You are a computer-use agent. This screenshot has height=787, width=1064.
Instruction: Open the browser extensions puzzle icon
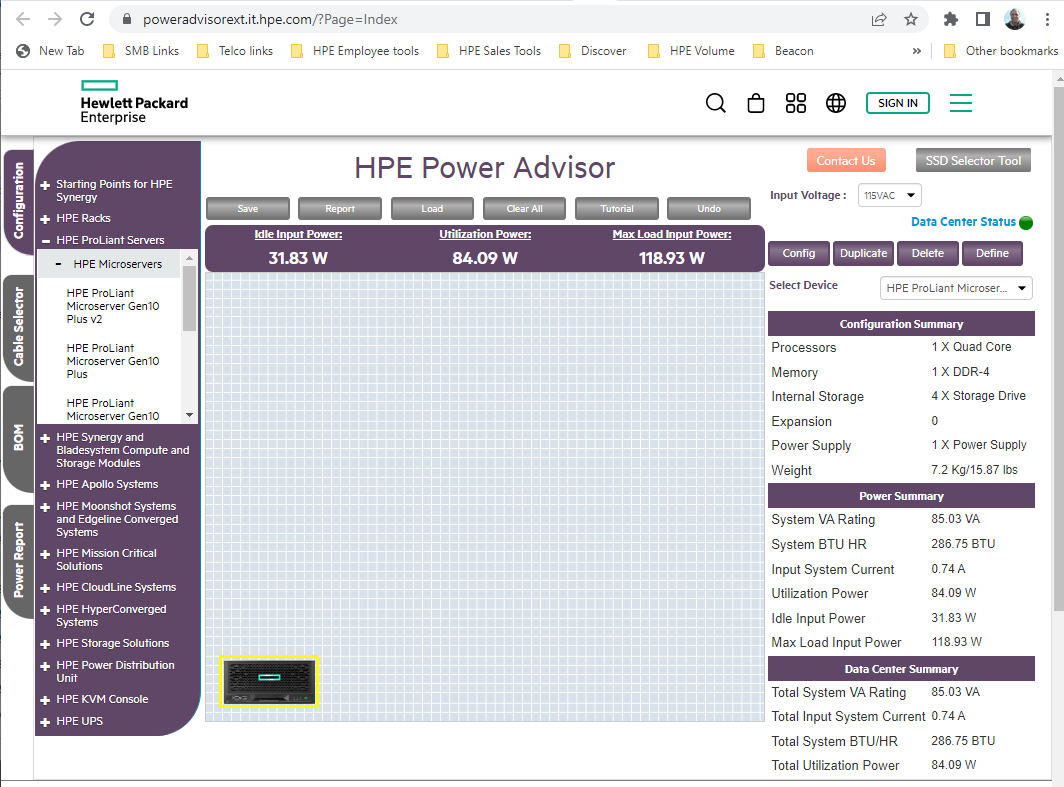coord(951,19)
